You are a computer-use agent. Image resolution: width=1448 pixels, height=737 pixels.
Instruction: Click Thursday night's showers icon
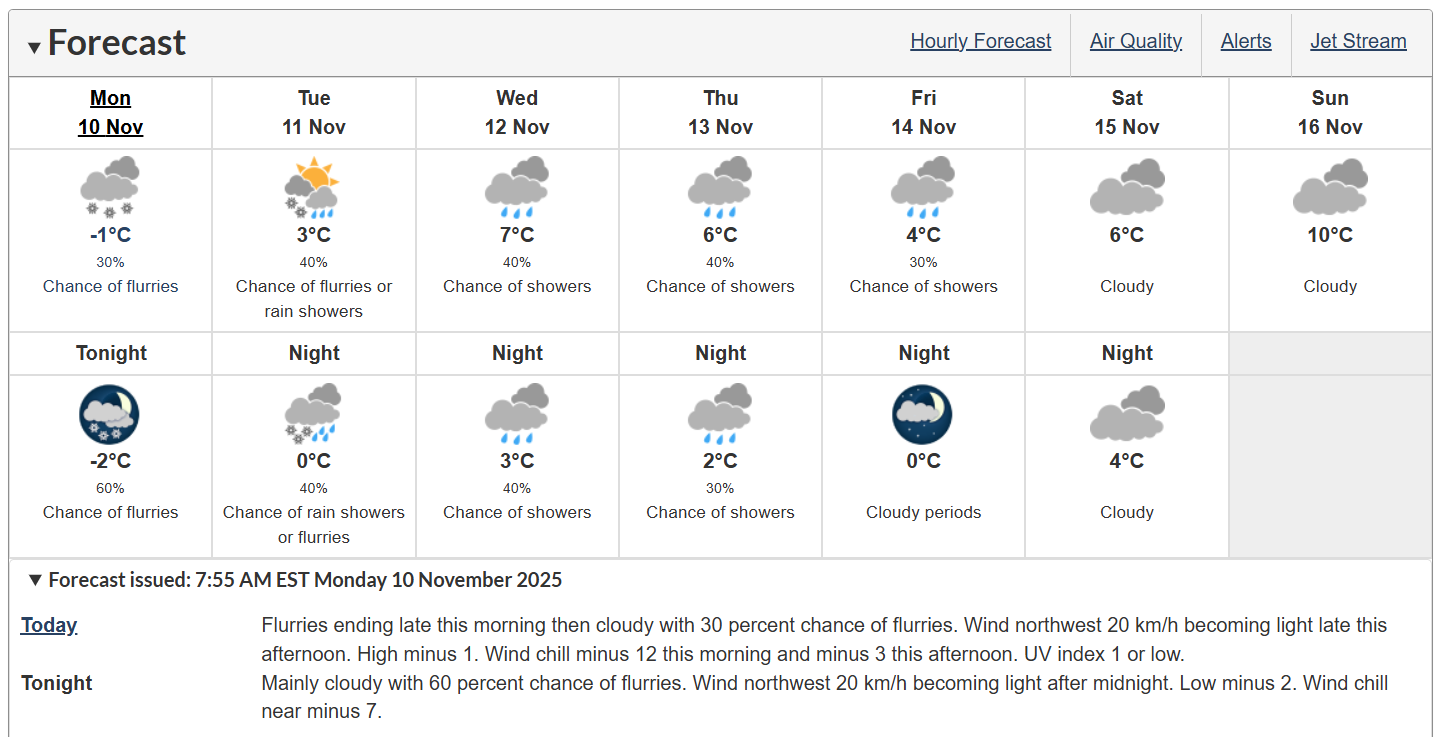[x=720, y=414]
